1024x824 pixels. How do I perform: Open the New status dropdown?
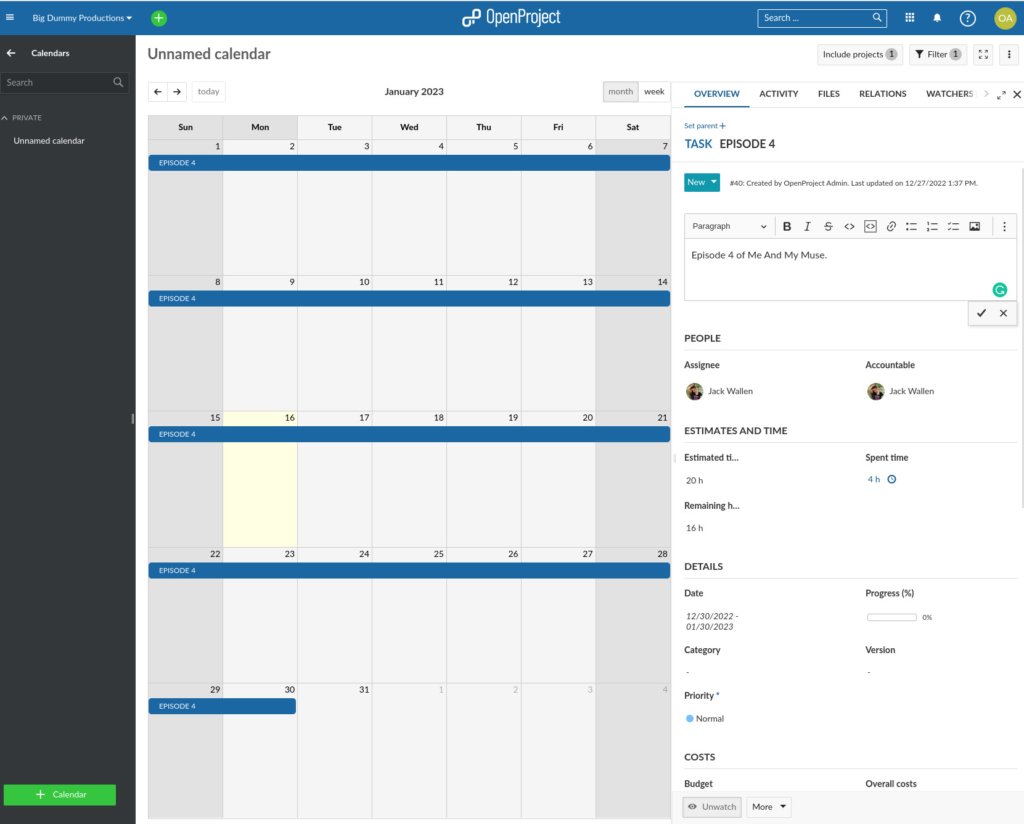click(700, 183)
